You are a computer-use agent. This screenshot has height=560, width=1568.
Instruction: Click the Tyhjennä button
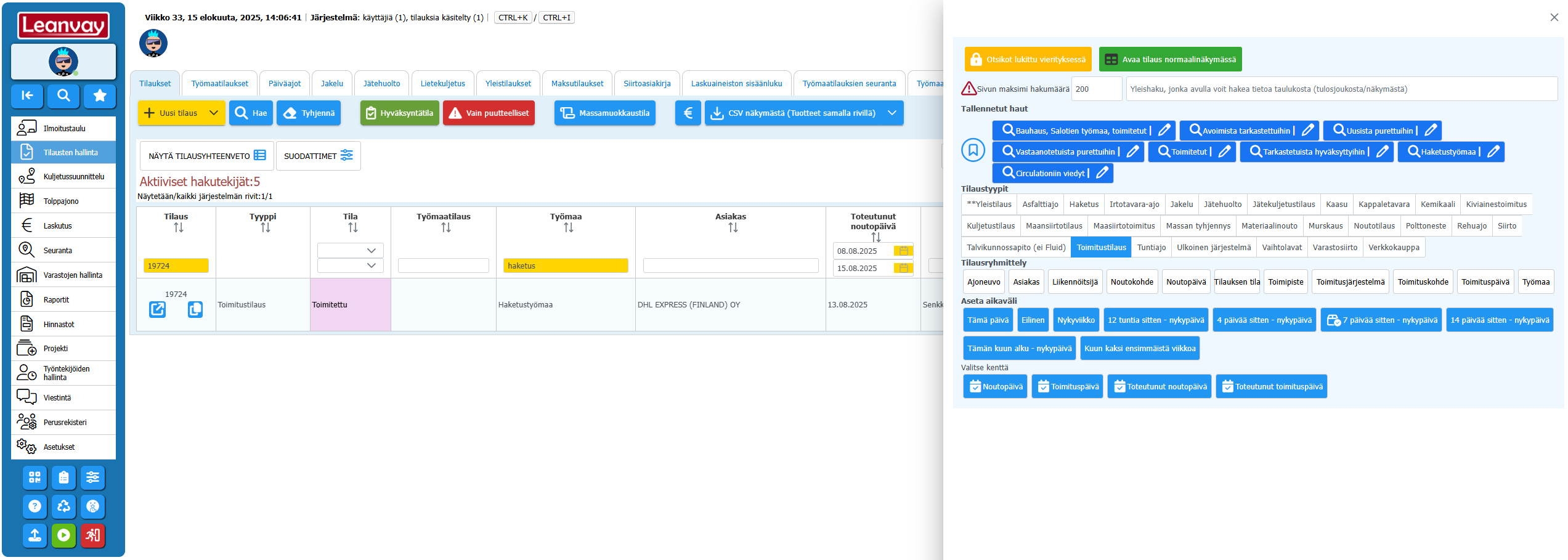coord(309,113)
